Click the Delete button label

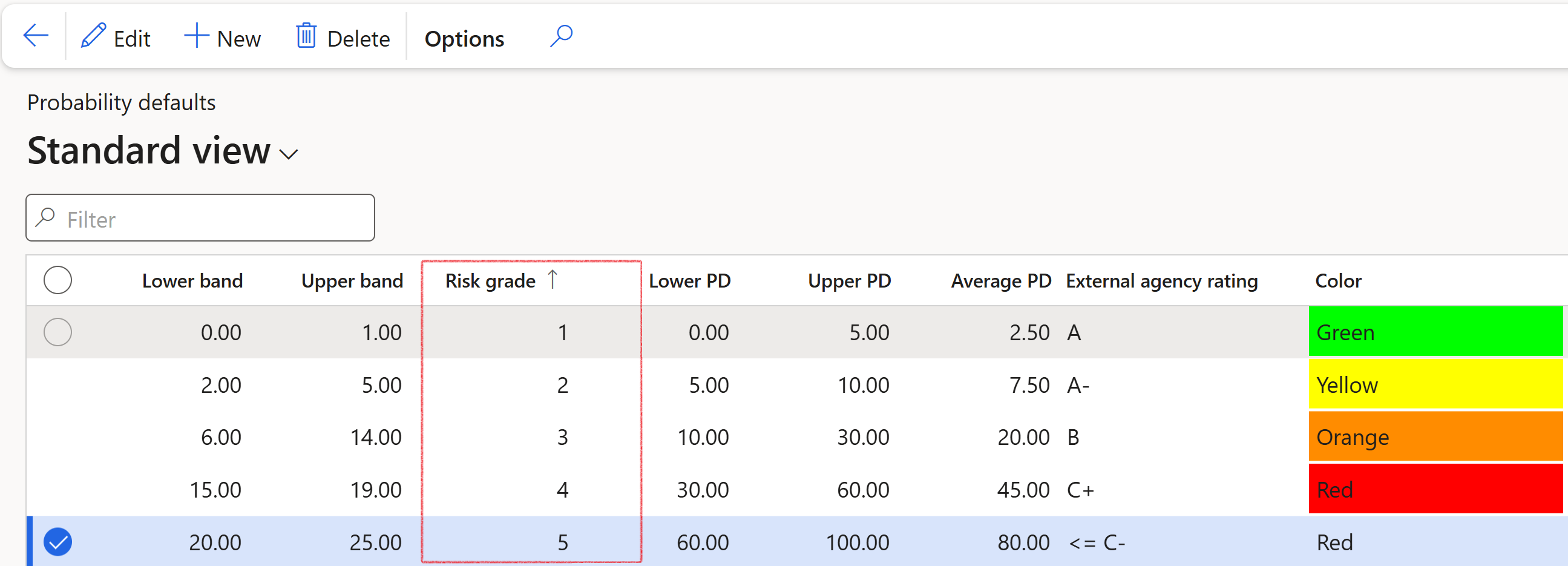click(x=358, y=39)
